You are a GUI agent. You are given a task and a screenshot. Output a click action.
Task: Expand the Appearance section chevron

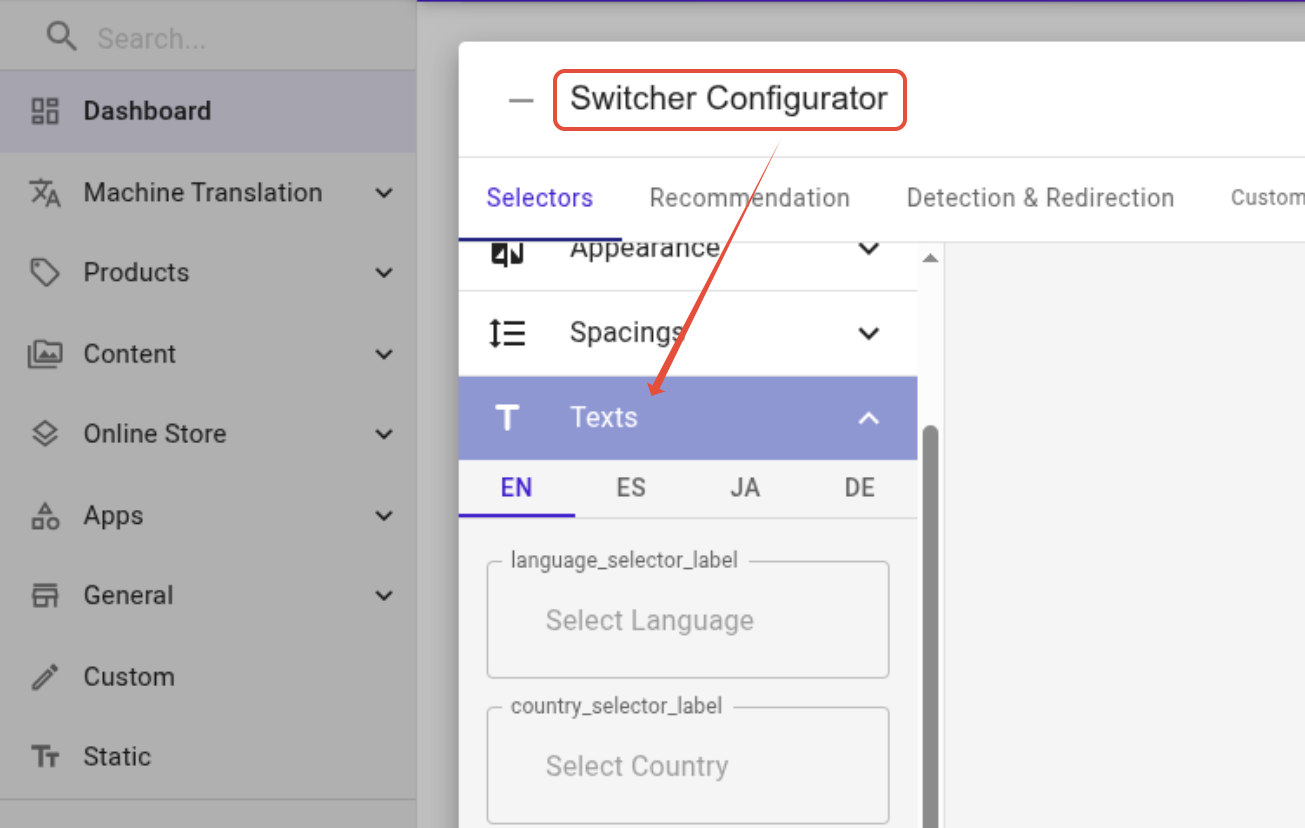pyautogui.click(x=869, y=249)
